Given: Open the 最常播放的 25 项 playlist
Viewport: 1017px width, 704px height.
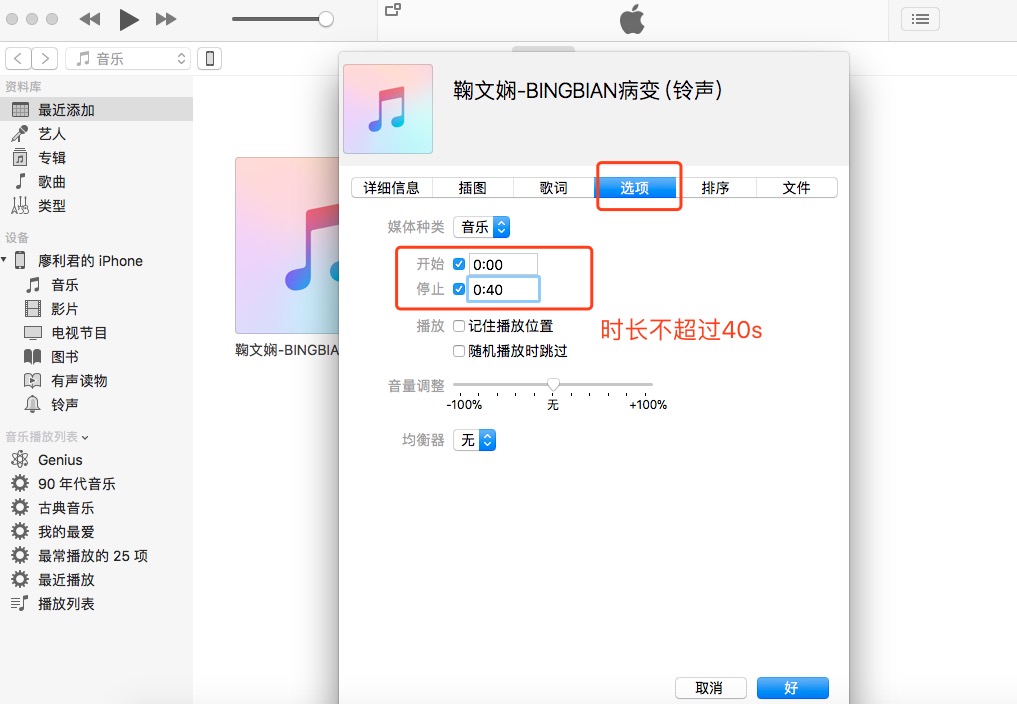Looking at the screenshot, I should pyautogui.click(x=93, y=555).
